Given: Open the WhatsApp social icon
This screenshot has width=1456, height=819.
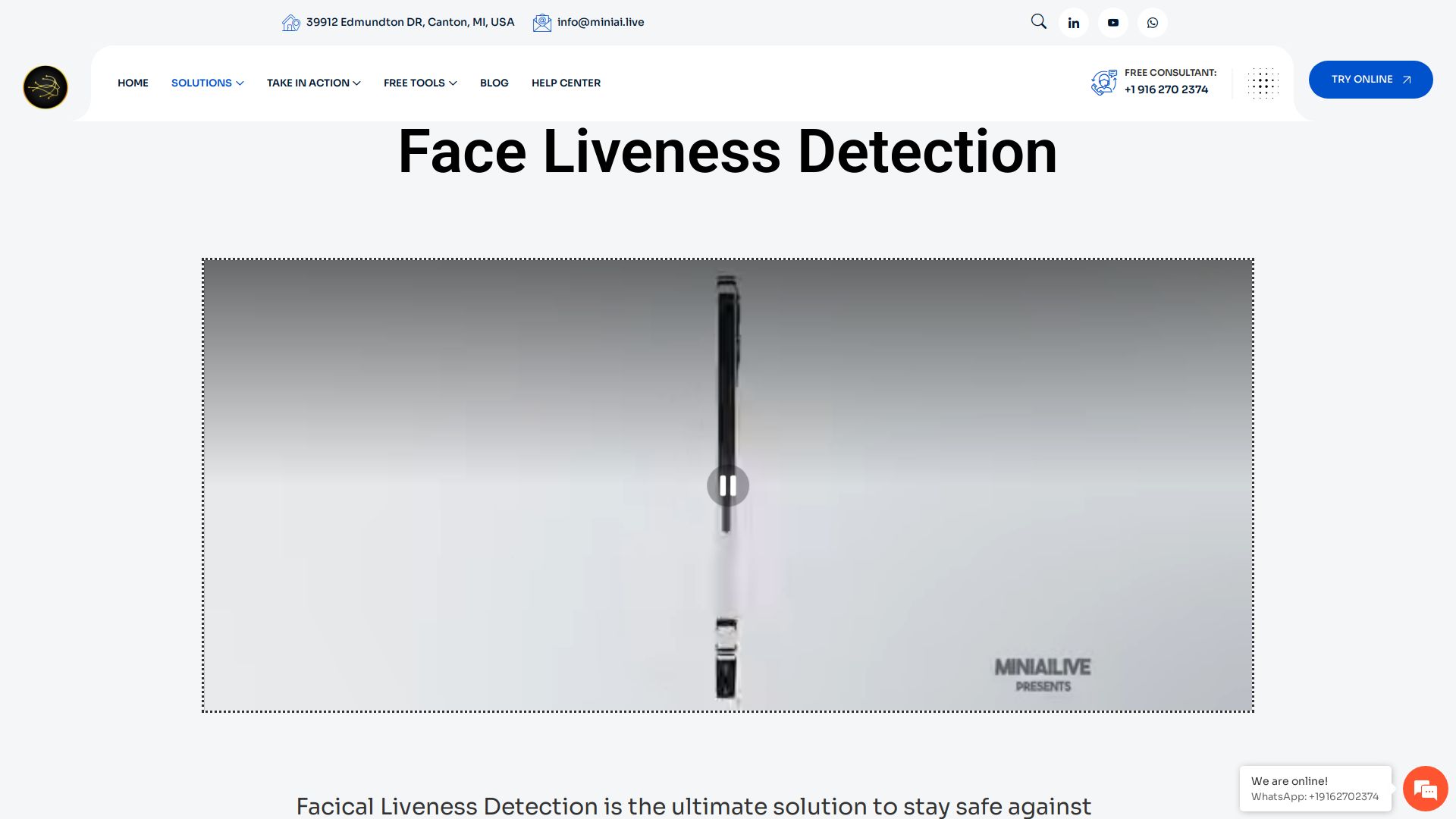Looking at the screenshot, I should tap(1153, 23).
